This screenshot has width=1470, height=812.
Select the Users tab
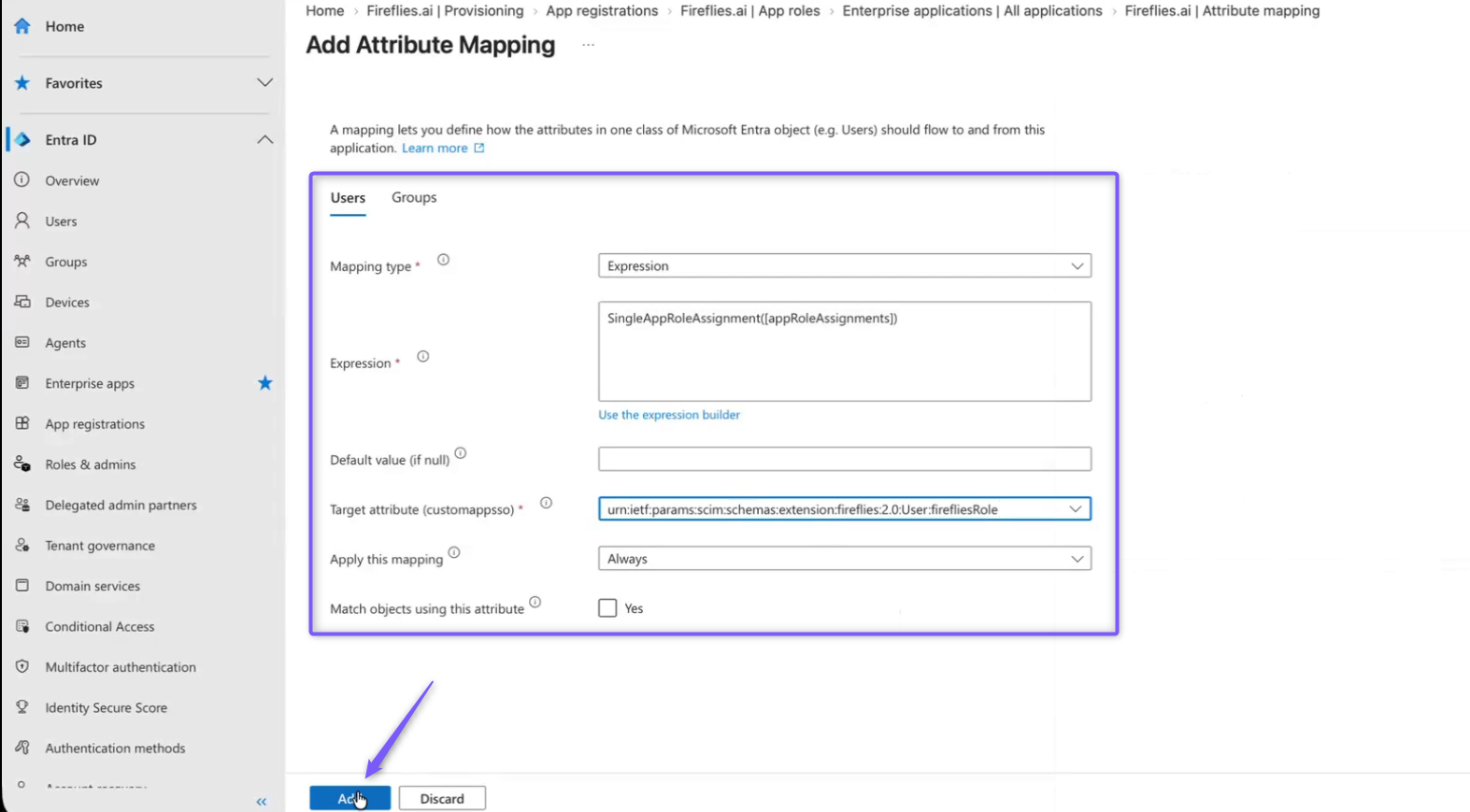[348, 198]
